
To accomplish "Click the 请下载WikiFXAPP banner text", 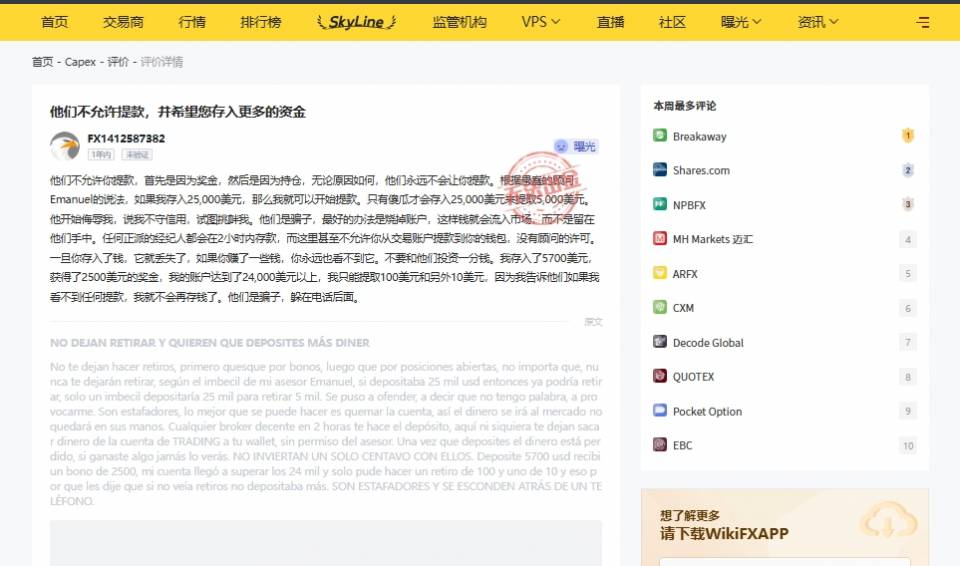I will [x=724, y=534].
